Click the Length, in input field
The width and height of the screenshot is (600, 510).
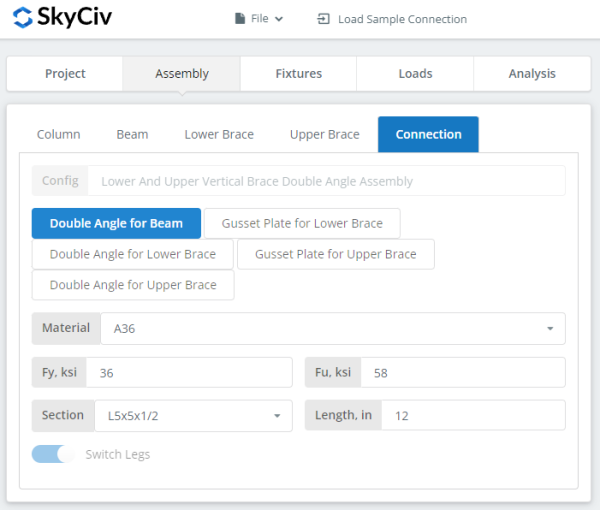point(473,415)
